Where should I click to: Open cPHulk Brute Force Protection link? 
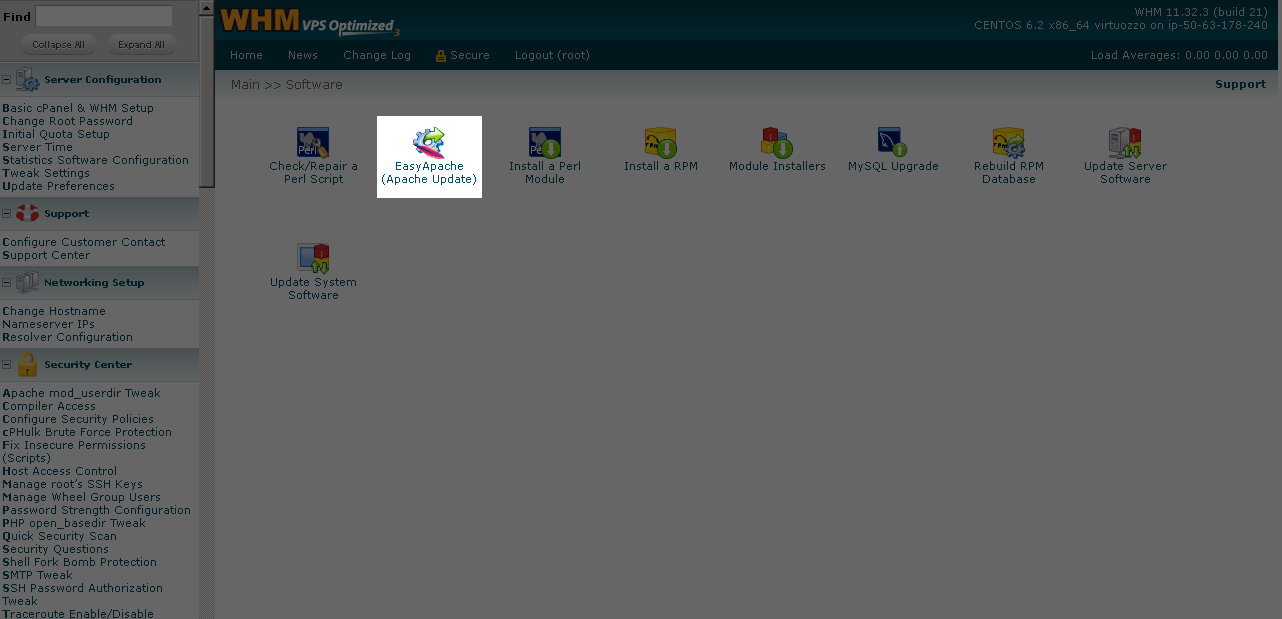tap(87, 432)
